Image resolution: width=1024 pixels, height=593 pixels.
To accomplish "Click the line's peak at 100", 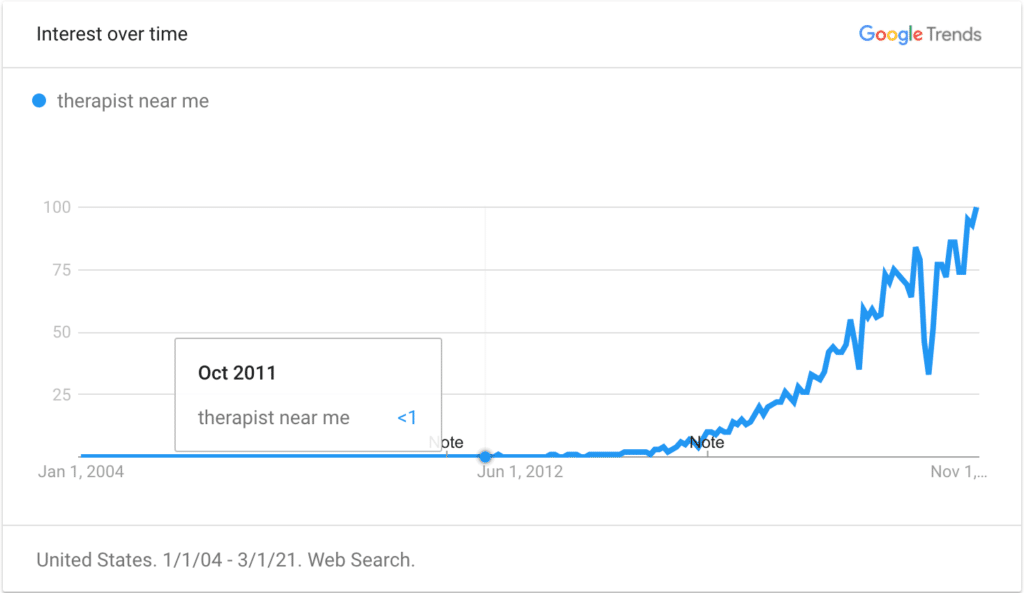I will click(976, 210).
